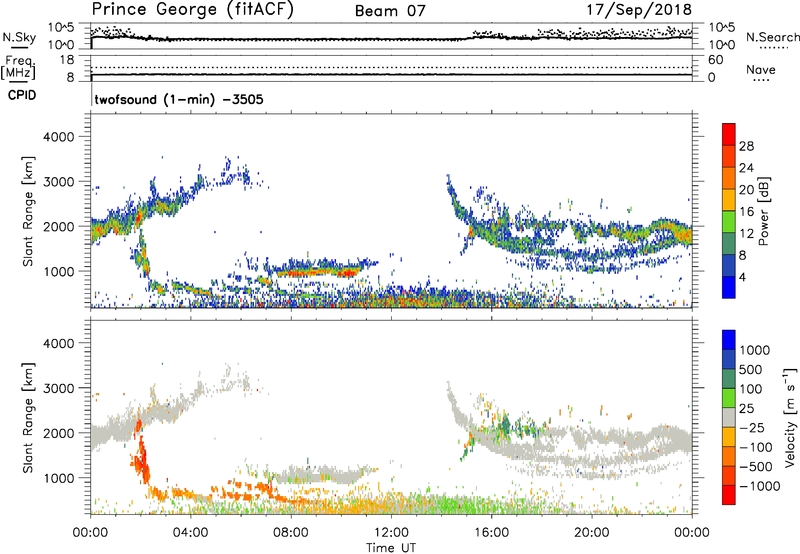Click the '-1000' tick on the velocity scale
Viewport: 800px width, 554px height.
759,486
